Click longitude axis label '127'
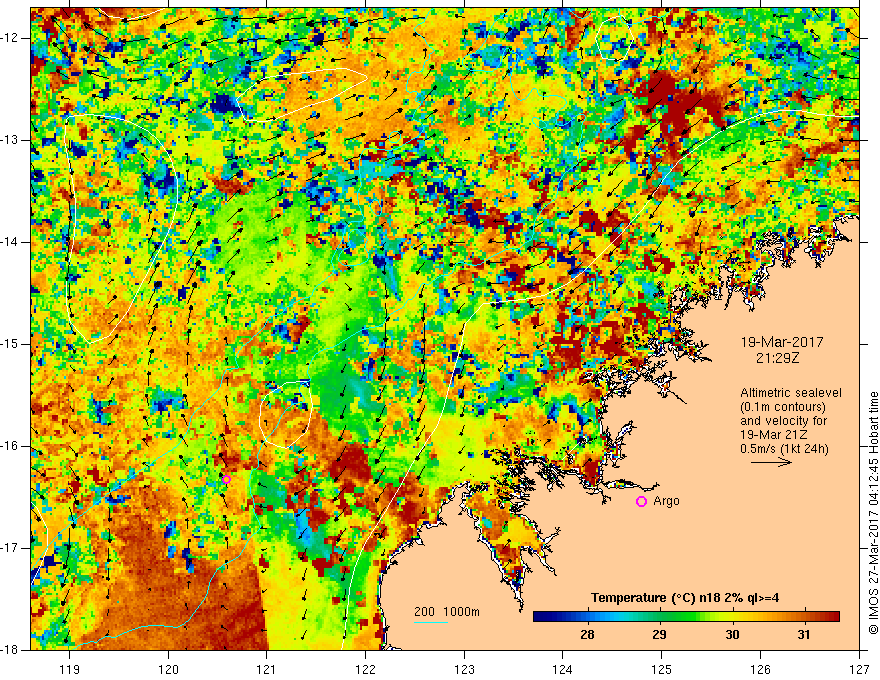880x680 pixels. click(859, 669)
